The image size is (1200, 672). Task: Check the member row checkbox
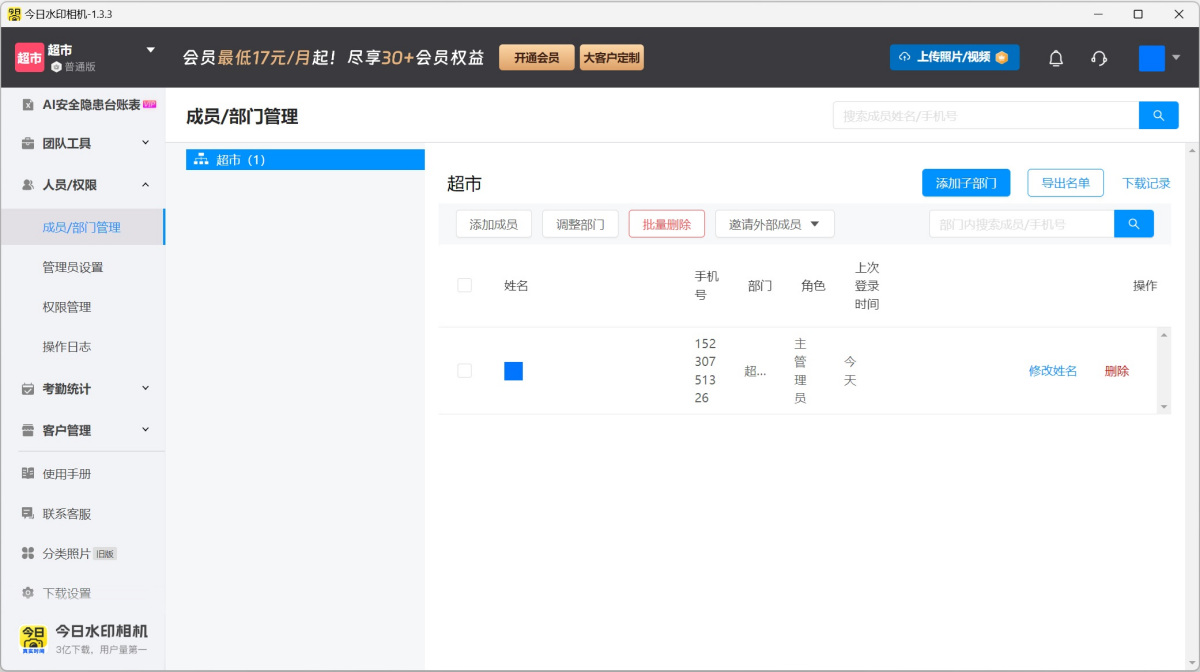tap(464, 371)
